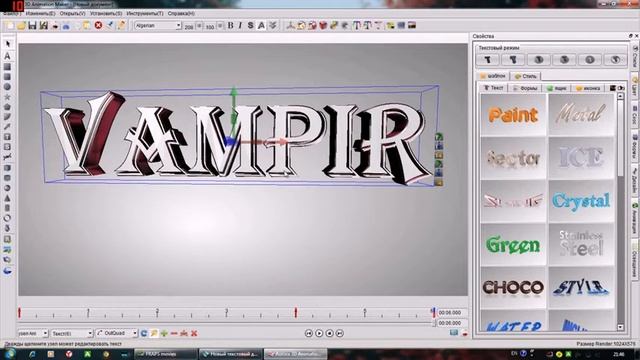Apply the Paint text template

513,115
